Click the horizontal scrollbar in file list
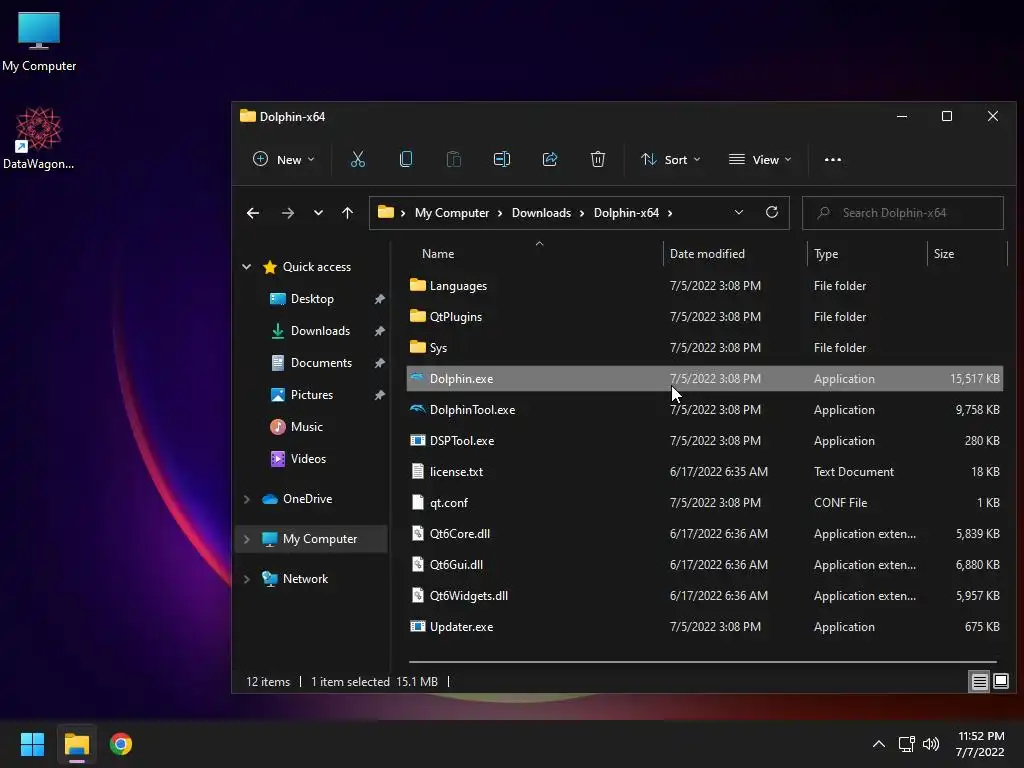 (703, 662)
